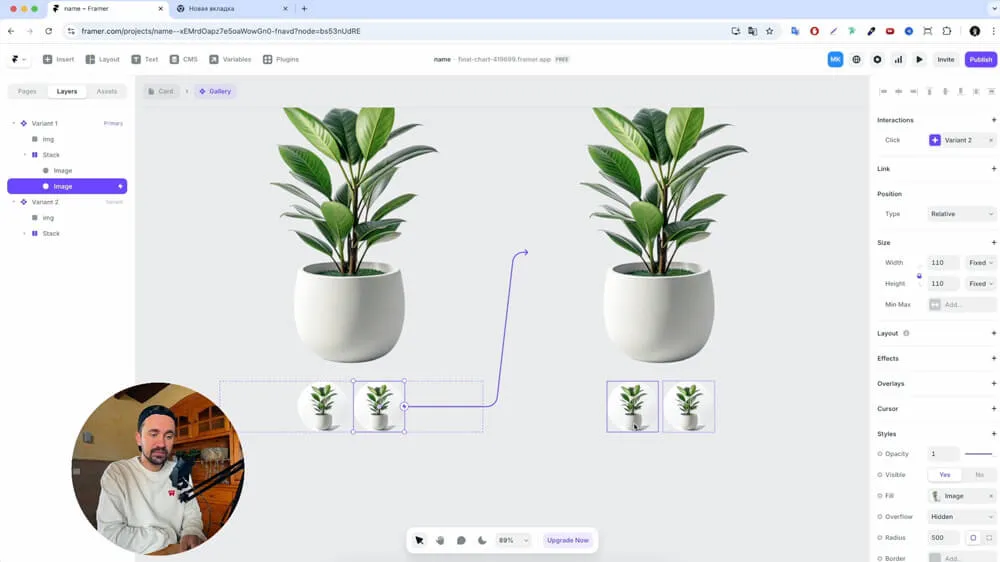Image resolution: width=1000 pixels, height=562 pixels.
Task: Select the Gallery breadcrumb item
Action: [215, 91]
